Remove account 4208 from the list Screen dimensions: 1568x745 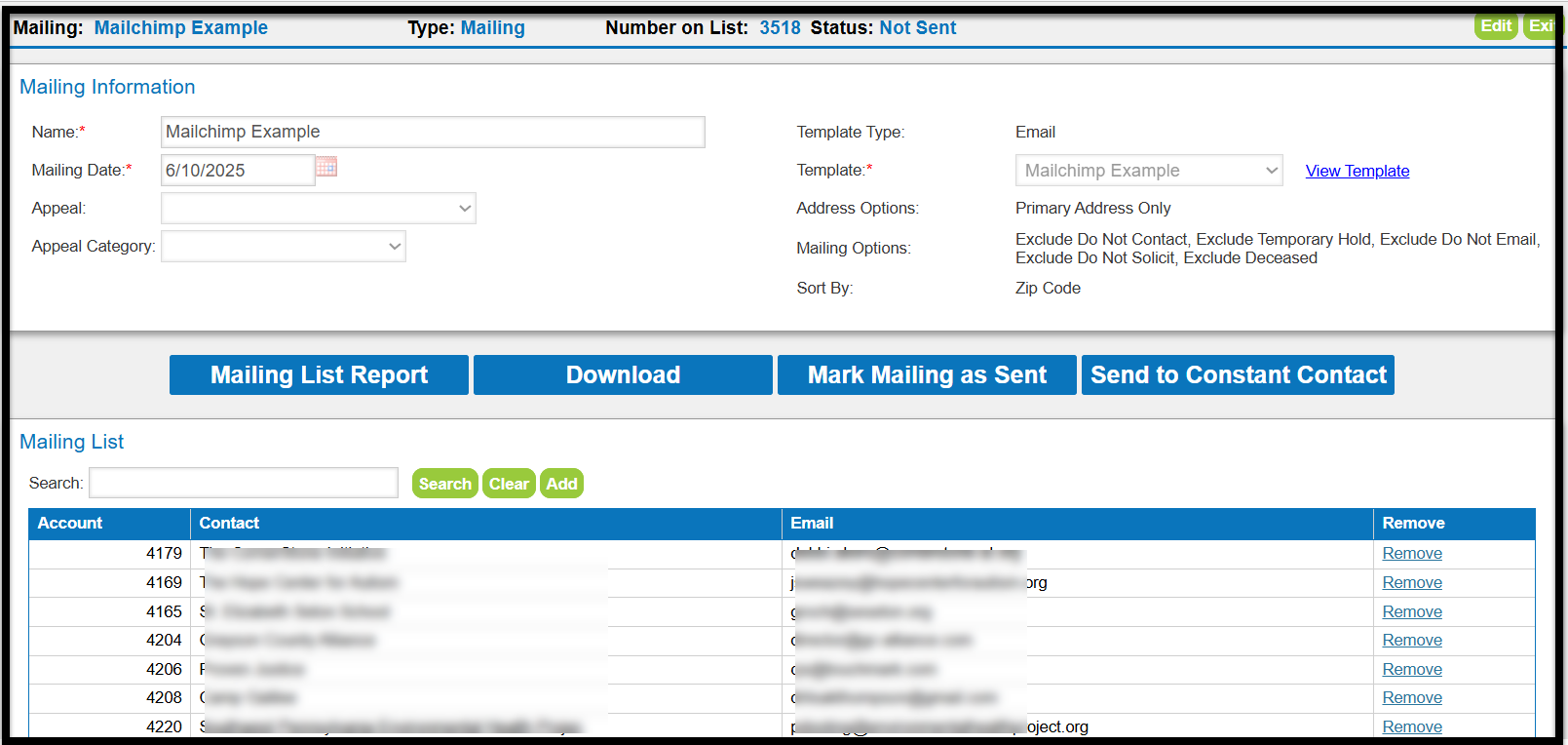(1412, 697)
